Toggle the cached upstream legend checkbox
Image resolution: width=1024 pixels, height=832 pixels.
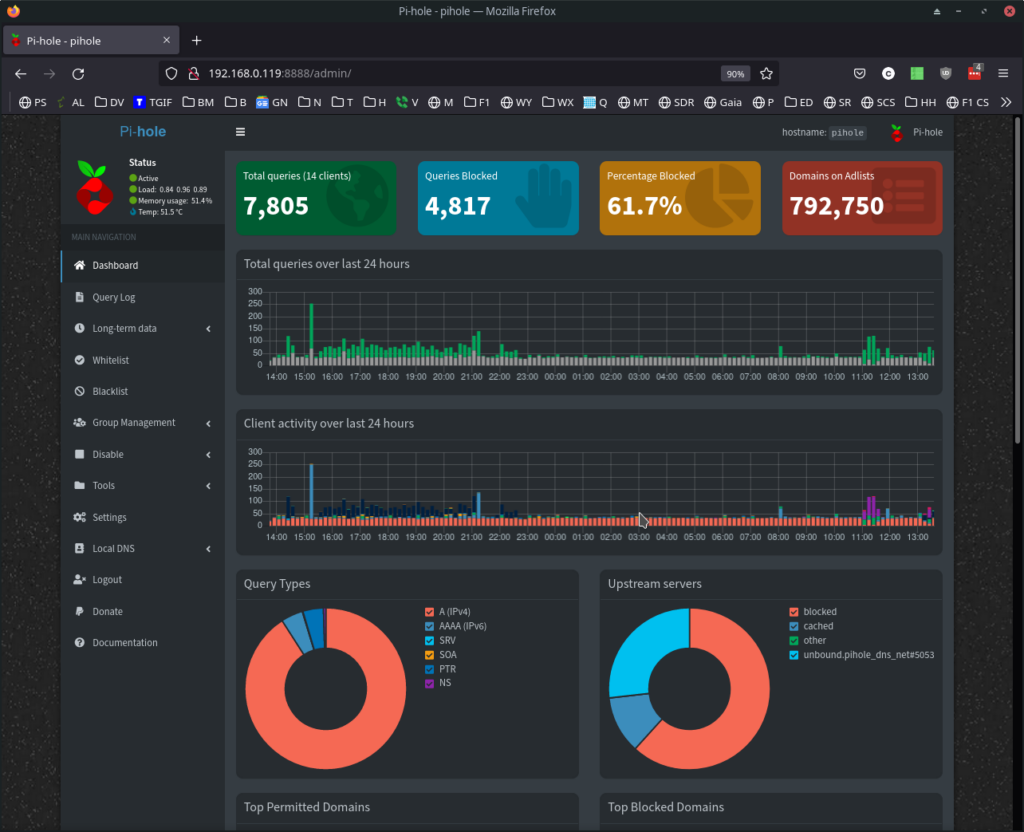(793, 626)
